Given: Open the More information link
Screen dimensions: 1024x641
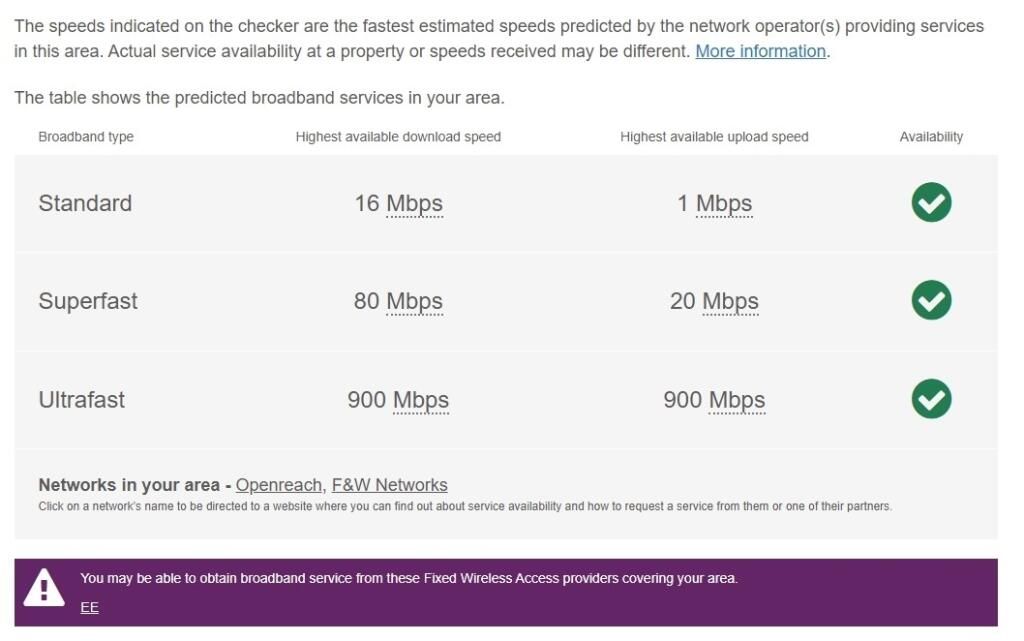Looking at the screenshot, I should (x=760, y=51).
